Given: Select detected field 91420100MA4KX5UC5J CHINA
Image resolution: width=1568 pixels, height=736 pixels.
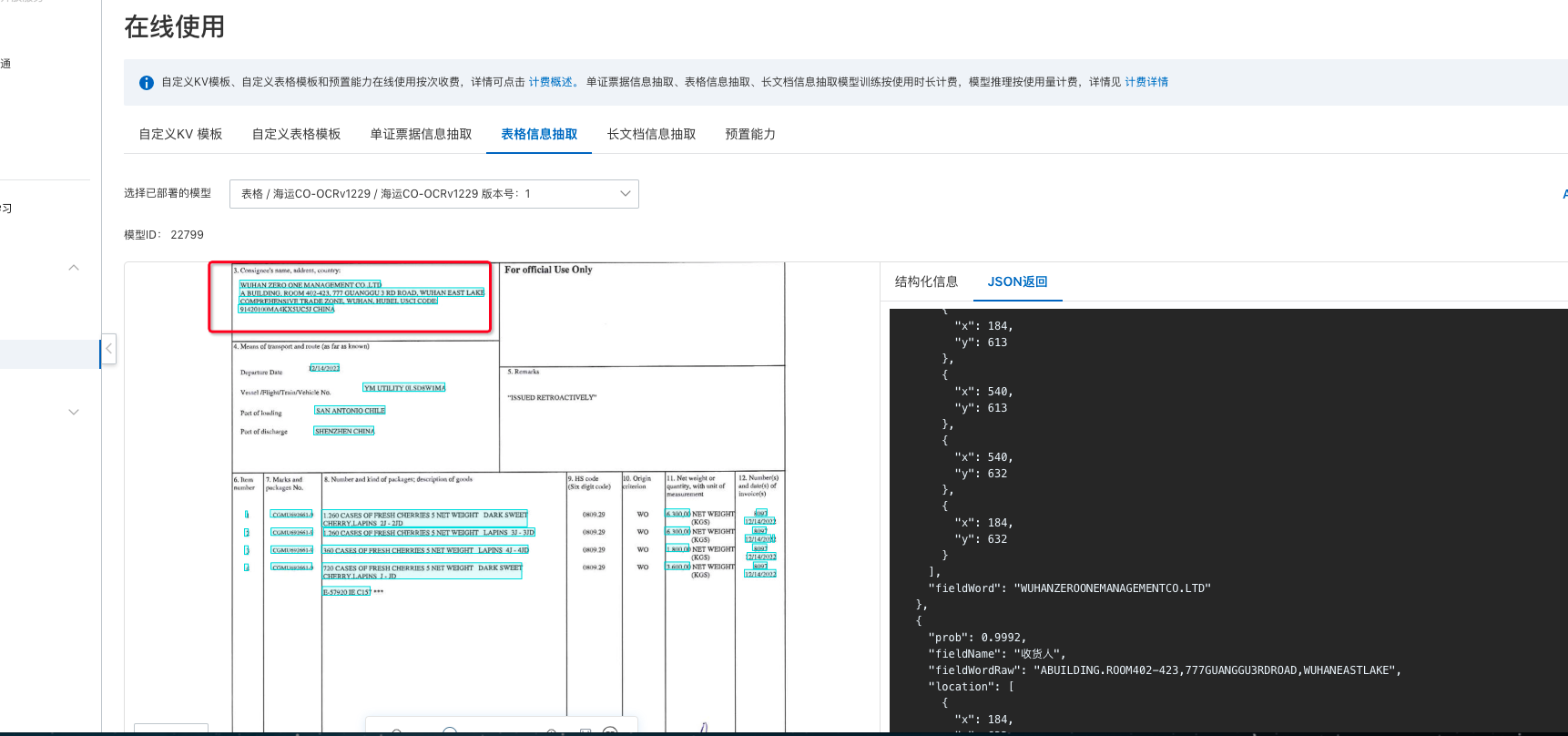Looking at the screenshot, I should pos(286,309).
